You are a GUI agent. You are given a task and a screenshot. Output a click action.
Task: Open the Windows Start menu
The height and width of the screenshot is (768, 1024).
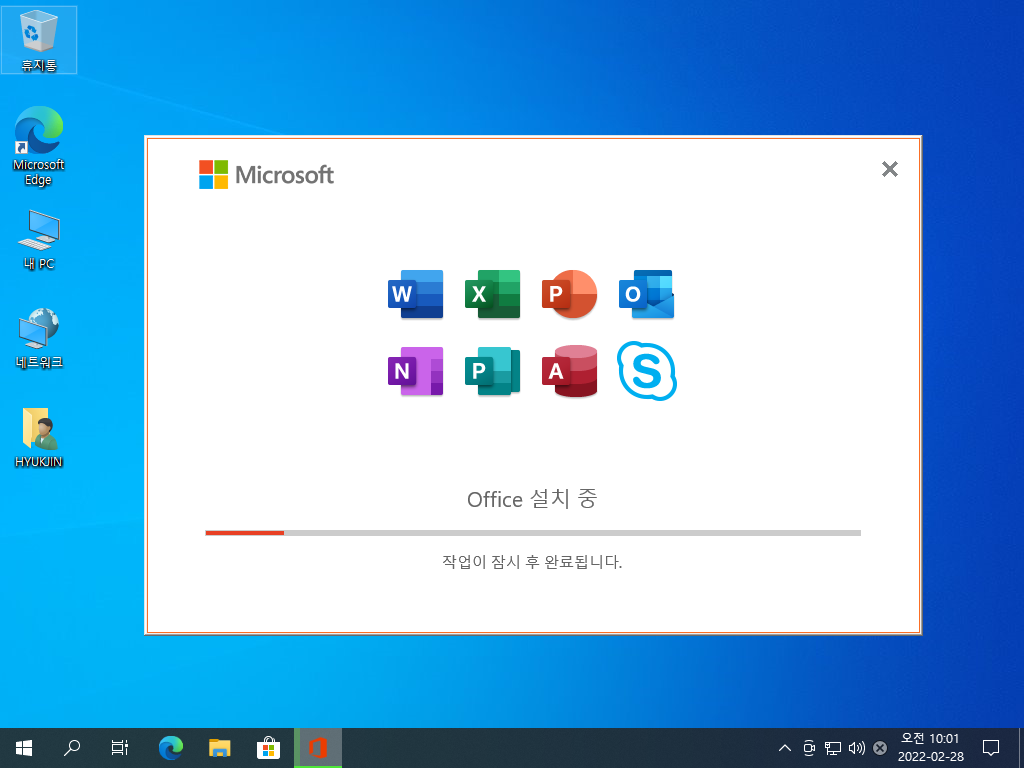[24, 748]
